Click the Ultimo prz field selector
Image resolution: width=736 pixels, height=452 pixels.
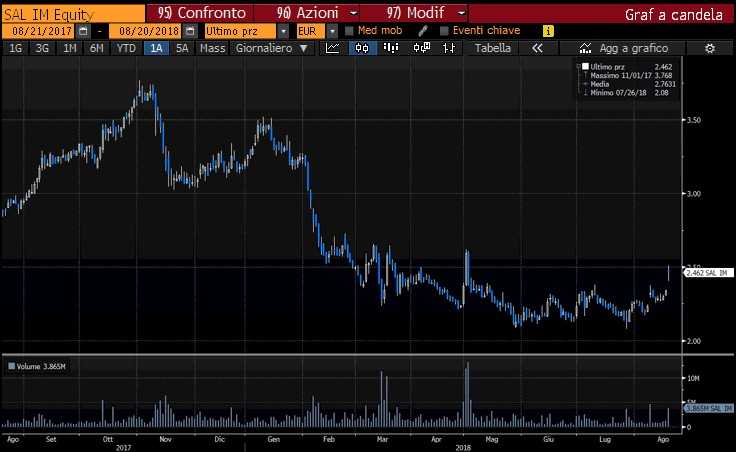pyautogui.click(x=241, y=31)
